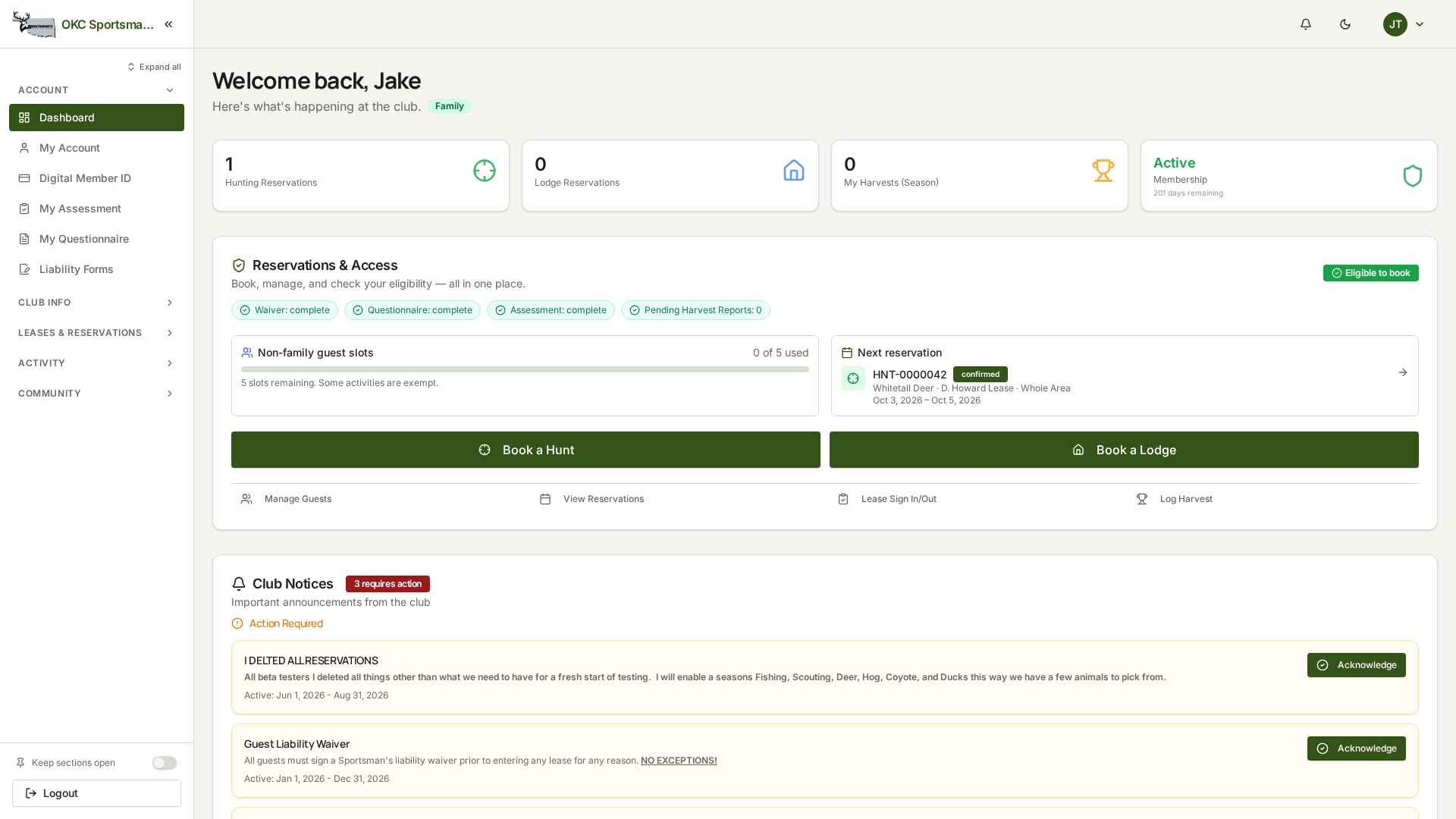This screenshot has width=1456, height=819.
Task: Click Waiver: complete status chip
Action: click(x=284, y=310)
